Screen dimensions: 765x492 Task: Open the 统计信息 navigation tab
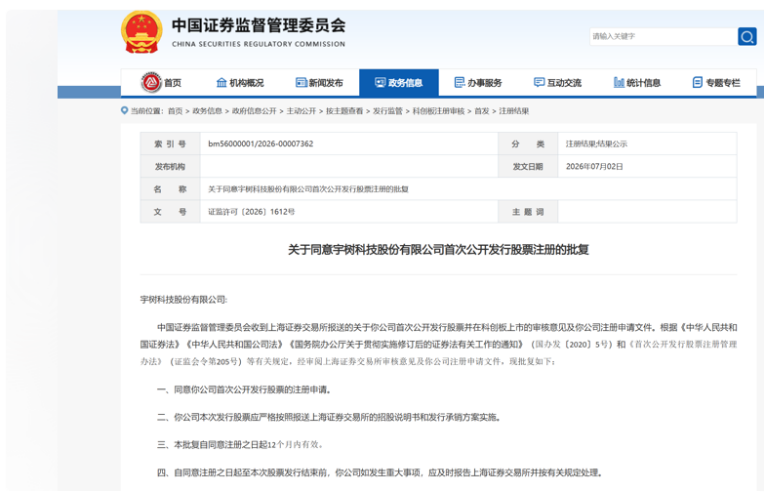point(637,82)
